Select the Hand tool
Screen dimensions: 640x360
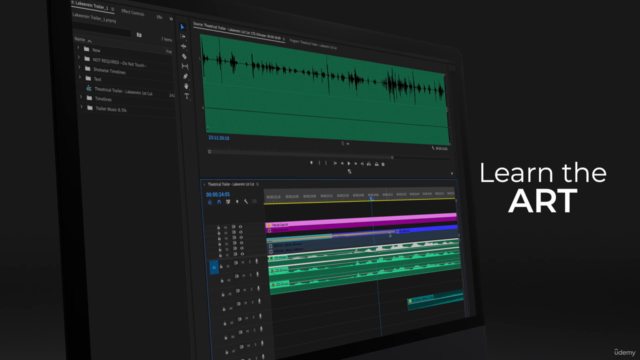(186, 86)
